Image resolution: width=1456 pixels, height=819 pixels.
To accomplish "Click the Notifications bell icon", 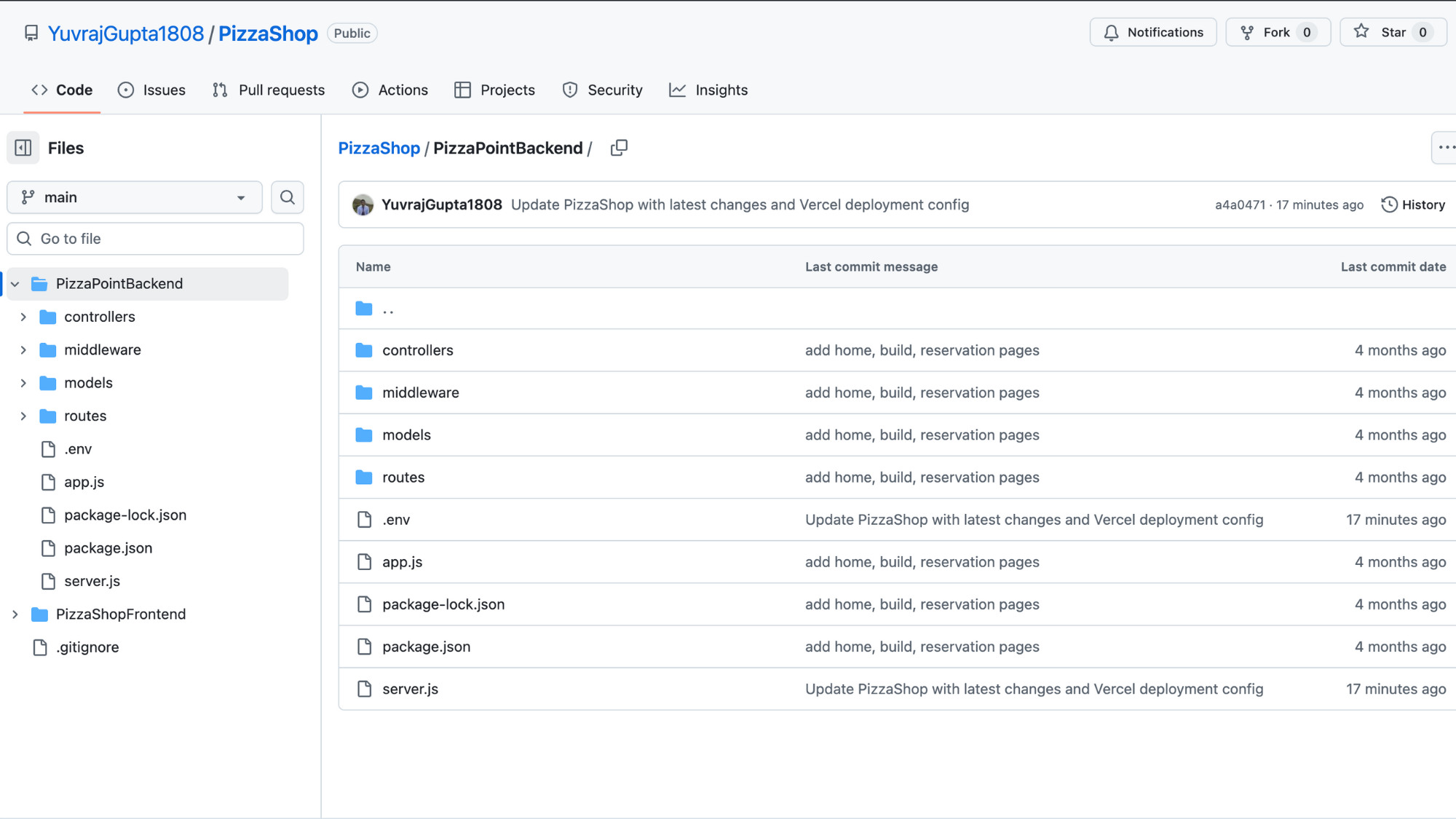I will pos(1111,33).
